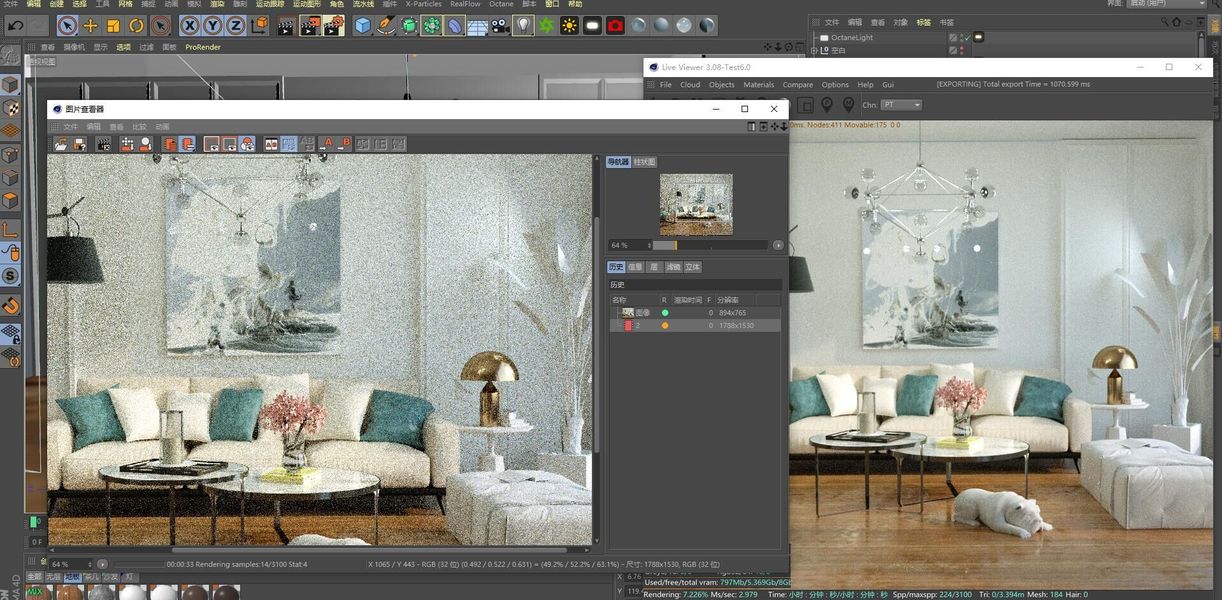The height and width of the screenshot is (600, 1222).
Task: Open Octane Live Viewer gear icon
Action: point(546,25)
